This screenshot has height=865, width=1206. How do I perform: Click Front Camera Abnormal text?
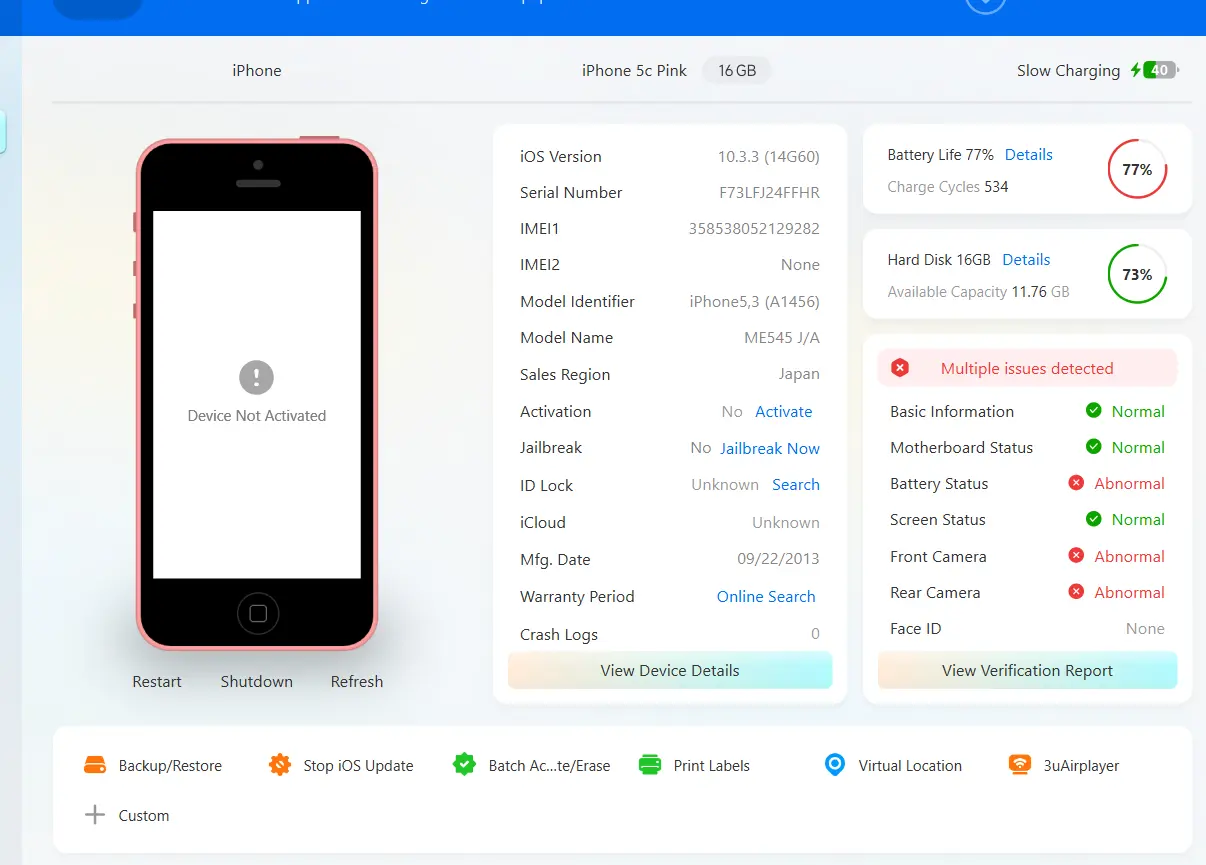click(x=1129, y=557)
